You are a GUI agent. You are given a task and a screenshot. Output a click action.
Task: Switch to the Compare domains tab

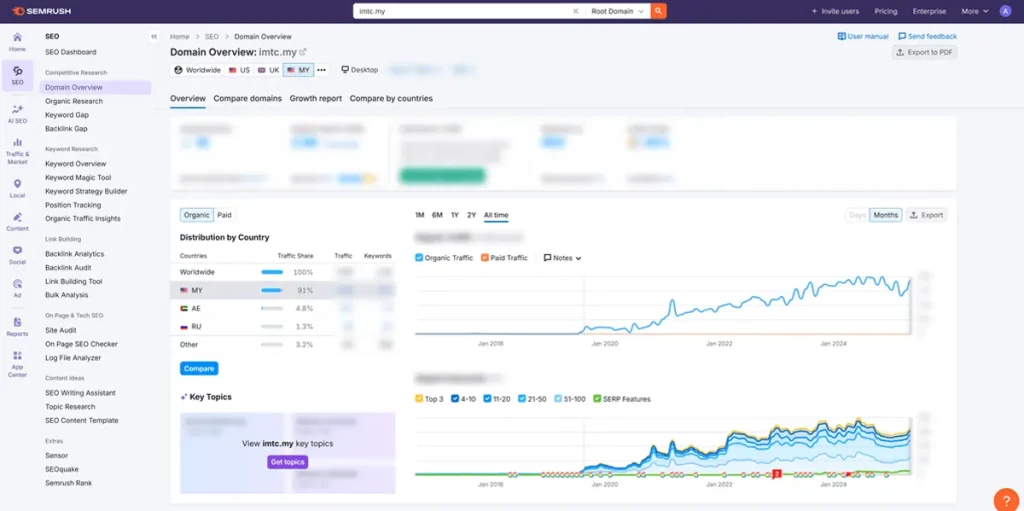click(x=247, y=99)
